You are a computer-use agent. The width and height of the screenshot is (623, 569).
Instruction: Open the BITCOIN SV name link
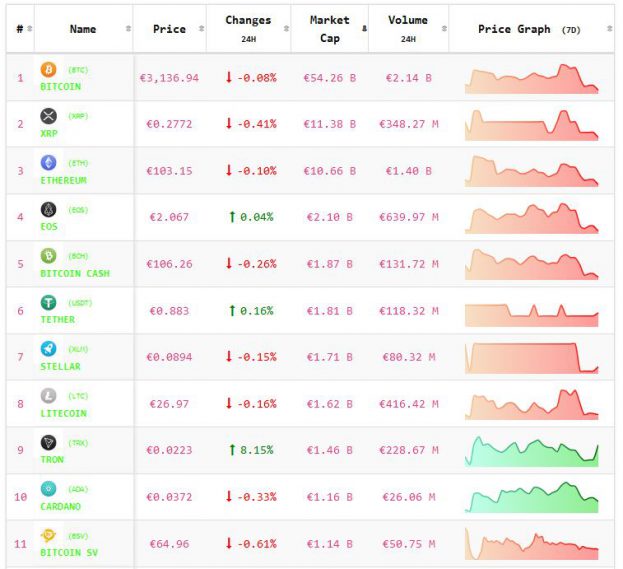click(x=65, y=552)
